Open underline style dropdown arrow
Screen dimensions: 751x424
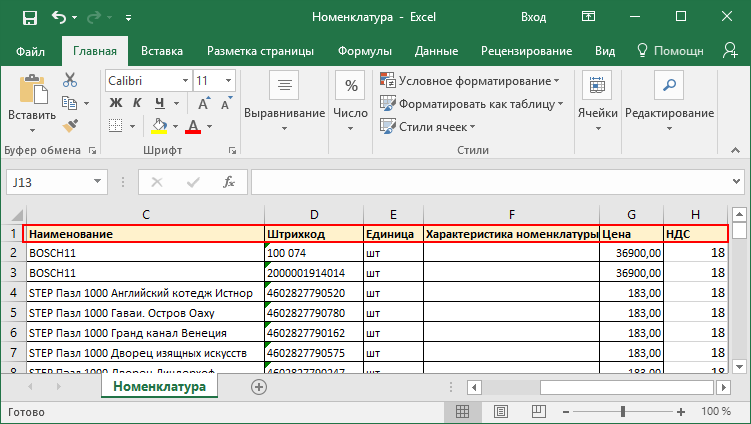coord(176,103)
